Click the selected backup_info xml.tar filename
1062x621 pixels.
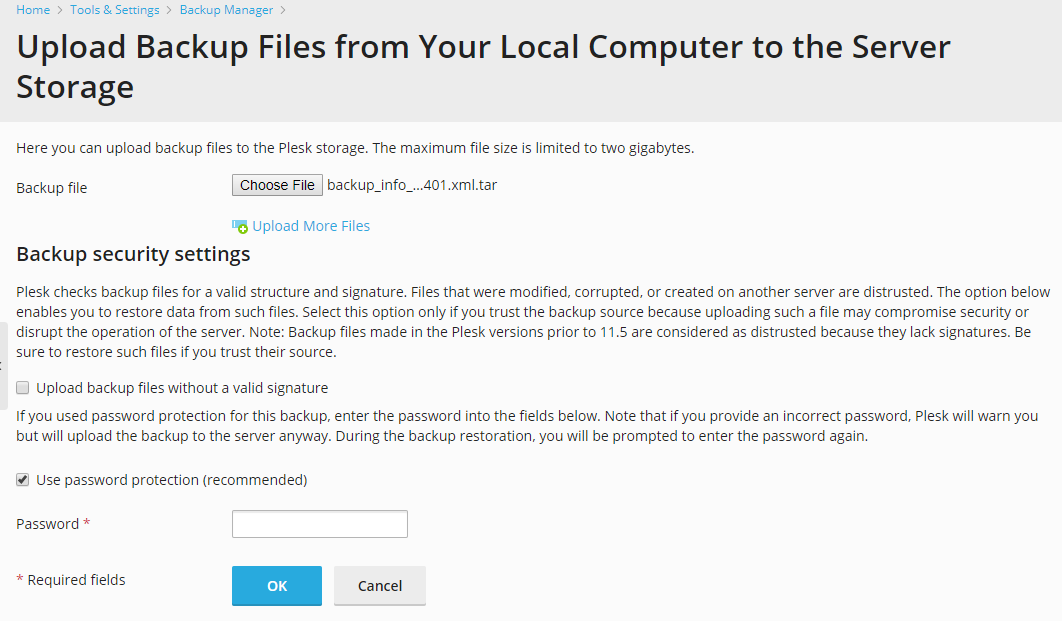point(412,185)
